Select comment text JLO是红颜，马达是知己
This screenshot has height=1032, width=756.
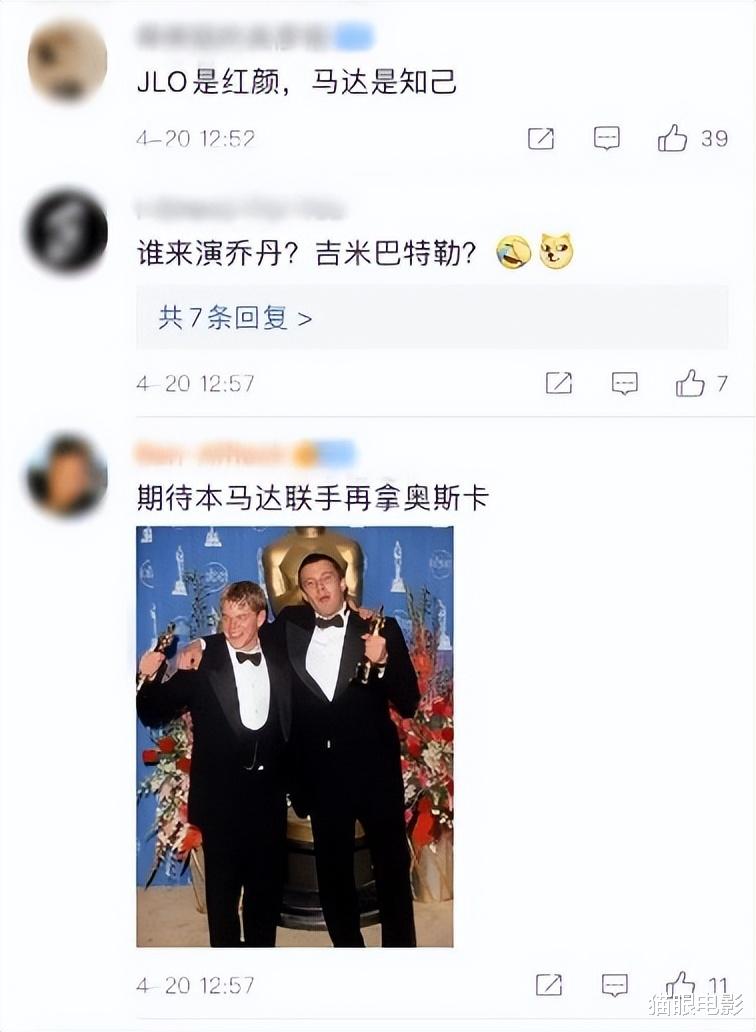296,82
